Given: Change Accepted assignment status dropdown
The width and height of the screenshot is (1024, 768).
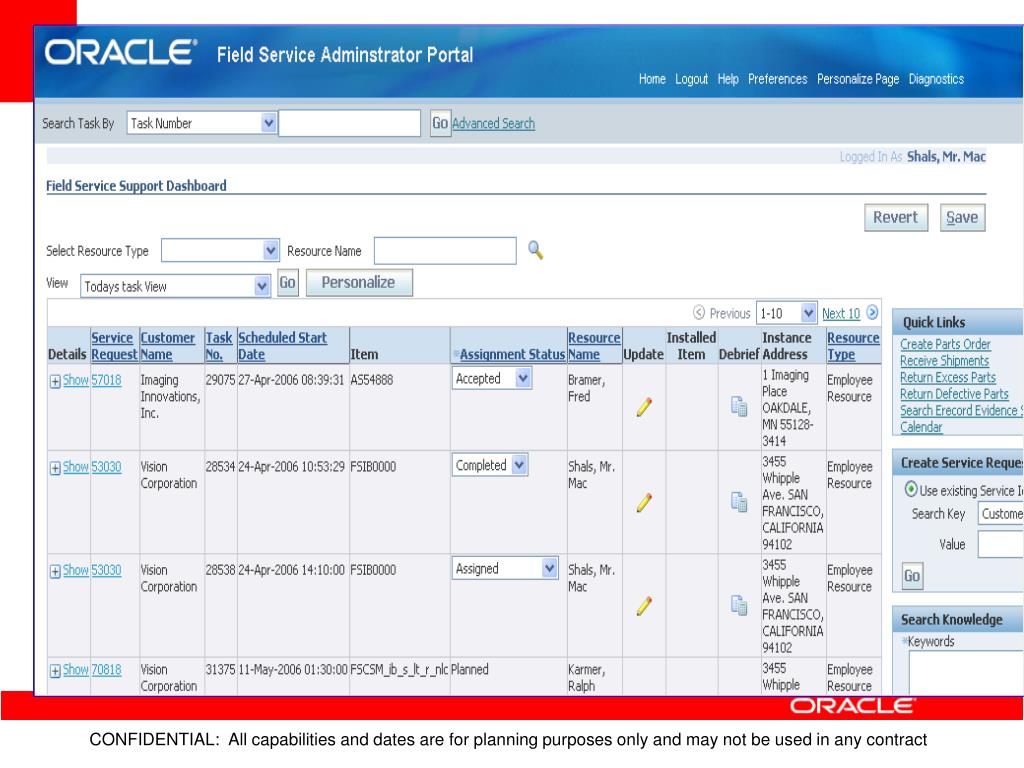Looking at the screenshot, I should 492,378.
